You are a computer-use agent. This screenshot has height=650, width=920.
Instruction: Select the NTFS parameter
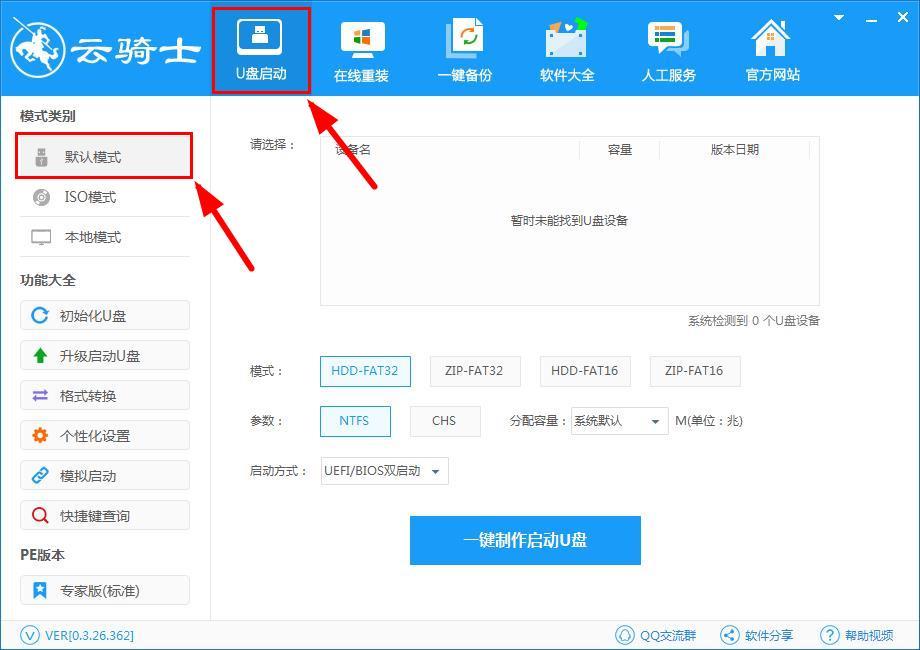[x=355, y=421]
